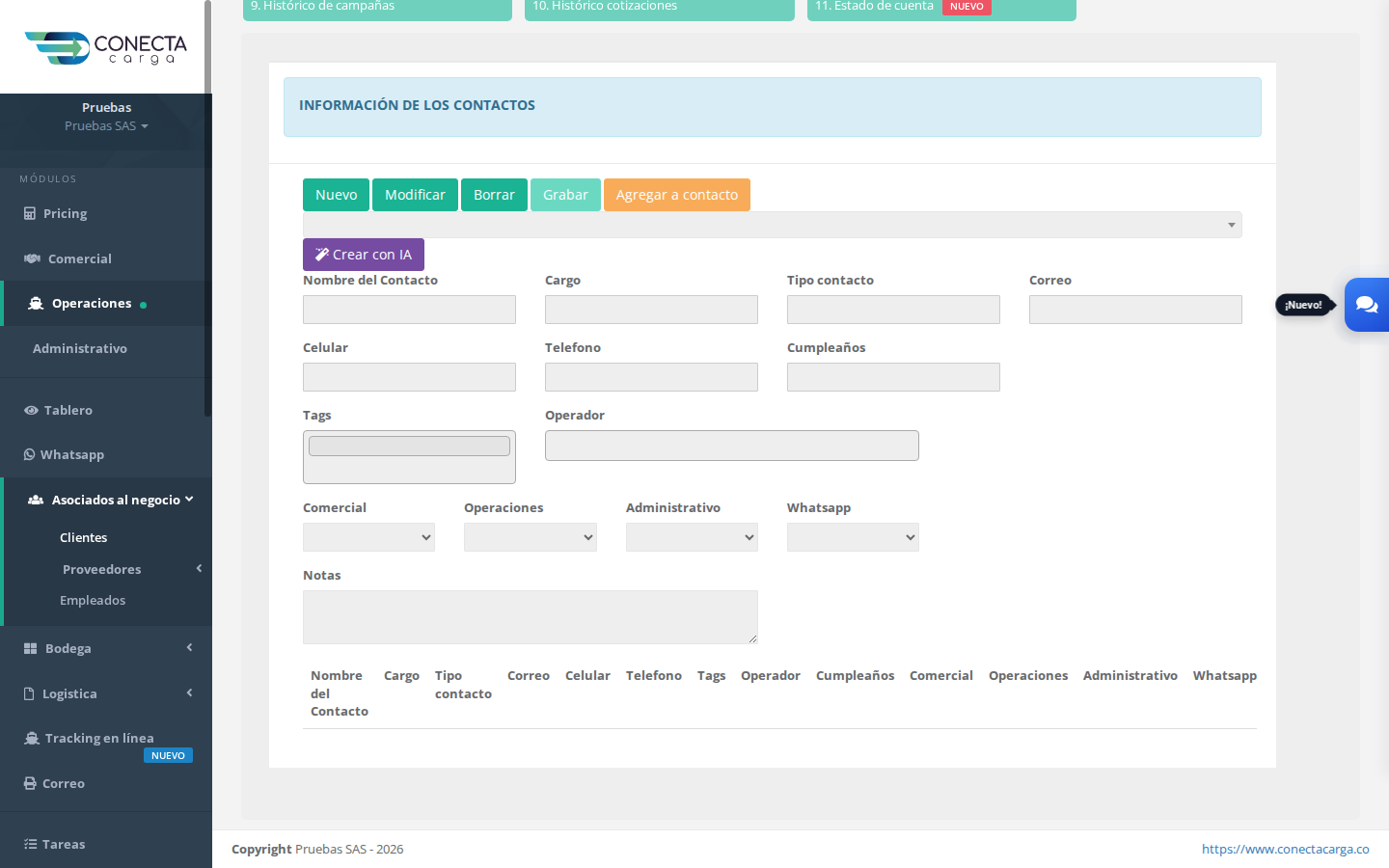
Task: Open the Administrativo permission dropdown
Action: (x=692, y=537)
